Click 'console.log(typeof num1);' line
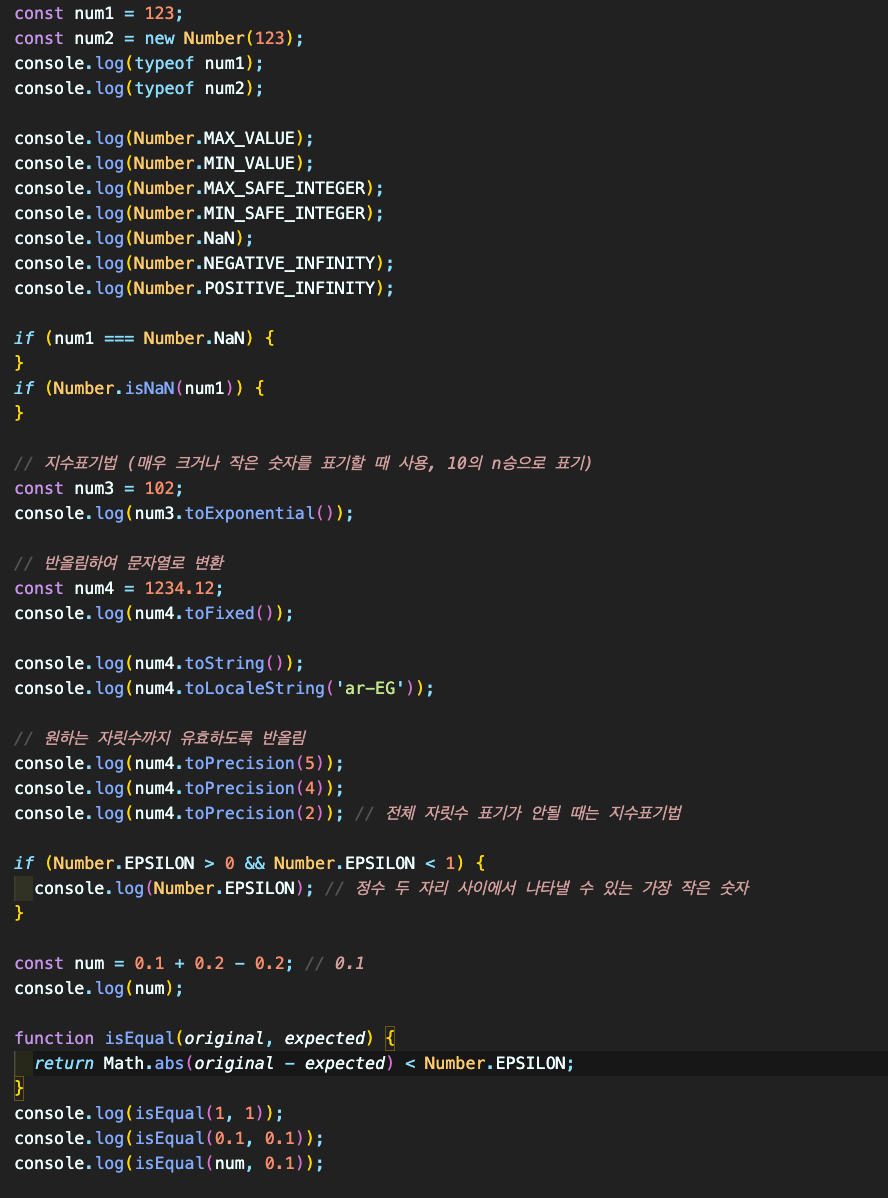The height and width of the screenshot is (1198, 888). pyautogui.click(x=139, y=63)
